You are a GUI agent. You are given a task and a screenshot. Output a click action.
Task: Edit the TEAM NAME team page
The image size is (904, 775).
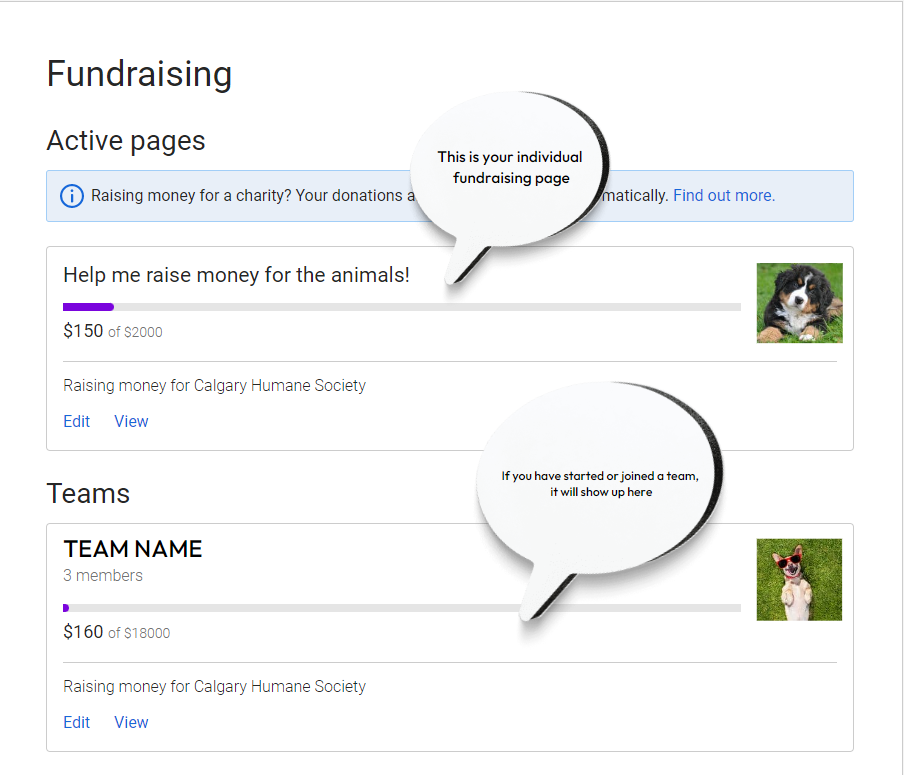pyautogui.click(x=77, y=722)
